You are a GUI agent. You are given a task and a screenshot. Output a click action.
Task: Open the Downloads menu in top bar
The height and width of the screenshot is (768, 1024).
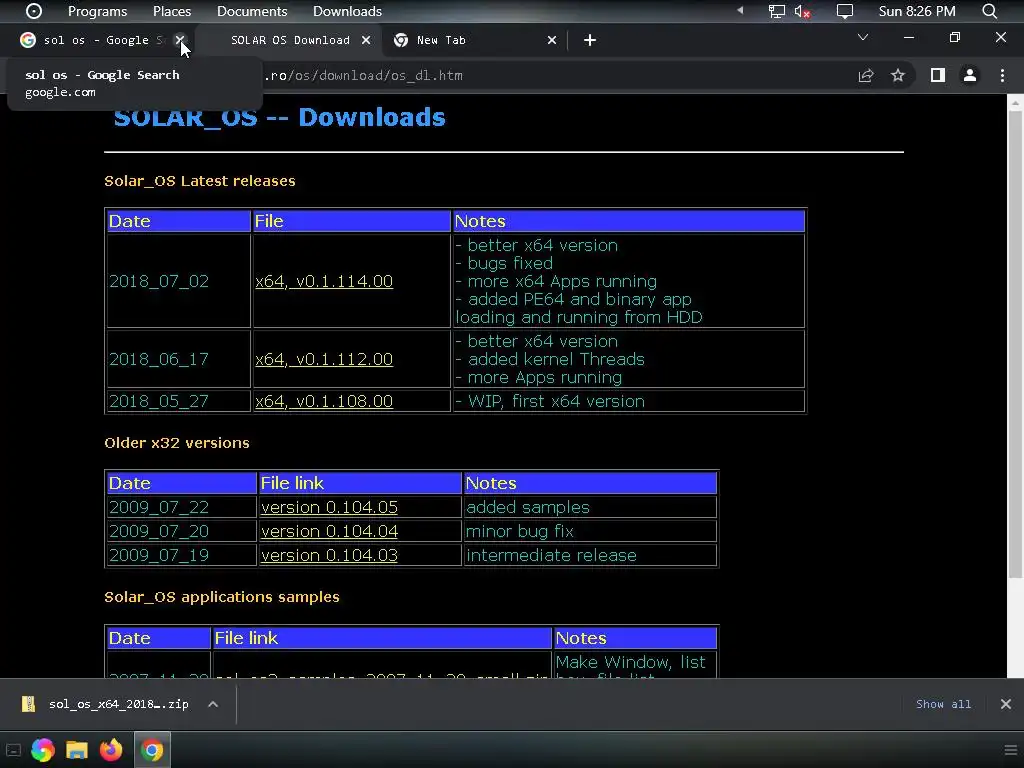(x=347, y=11)
